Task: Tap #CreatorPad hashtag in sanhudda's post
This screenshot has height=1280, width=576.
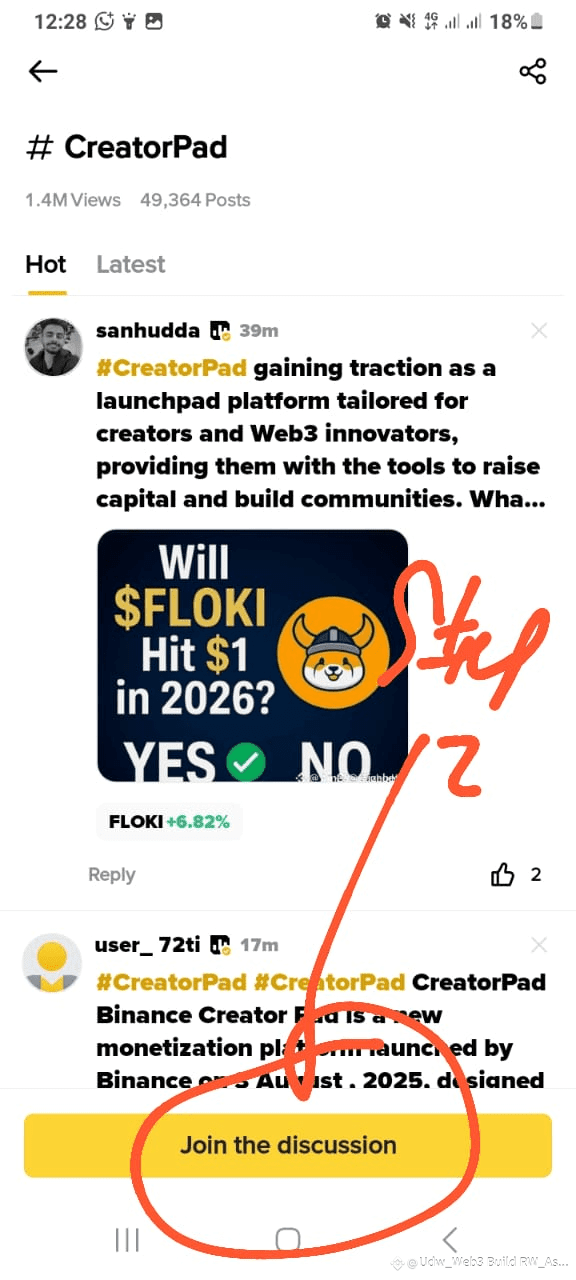Action: [171, 368]
